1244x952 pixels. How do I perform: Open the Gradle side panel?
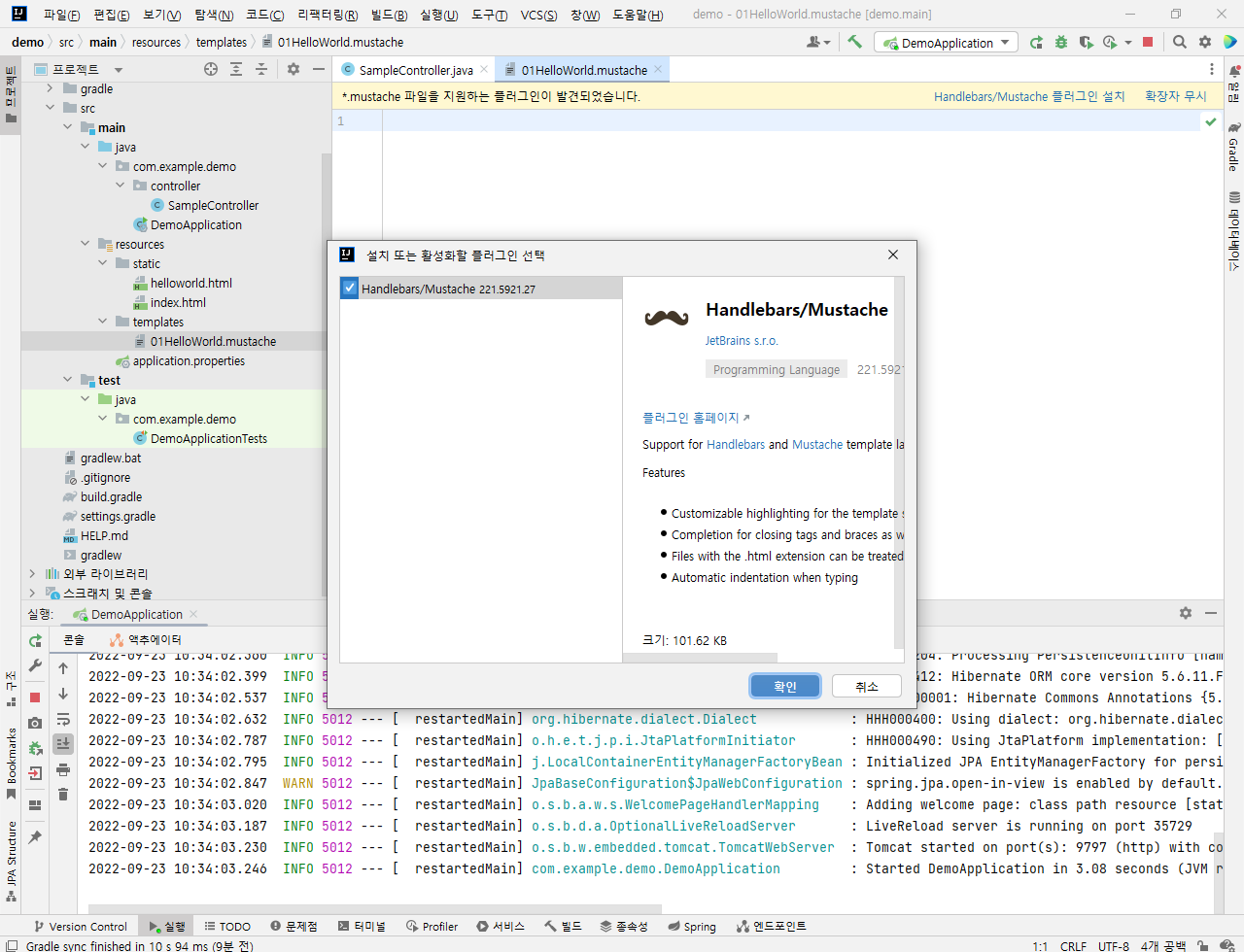[1233, 146]
